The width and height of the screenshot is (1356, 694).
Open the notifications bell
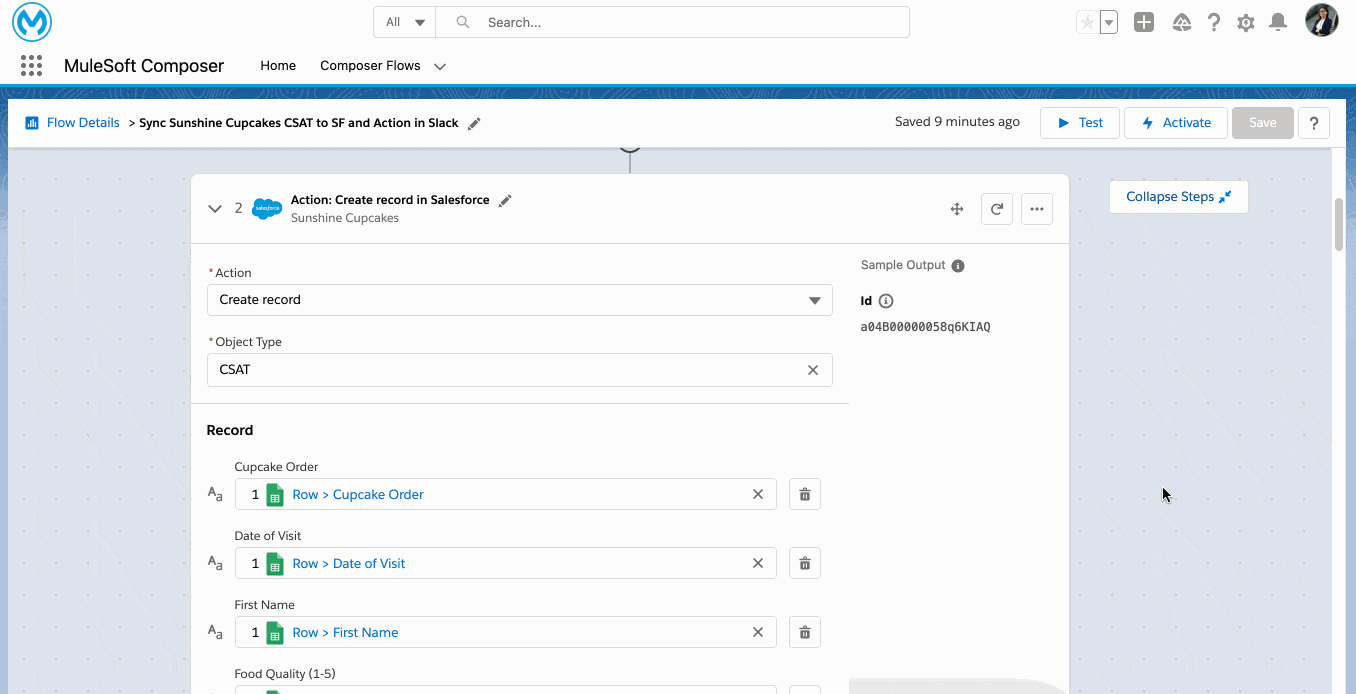[1278, 22]
